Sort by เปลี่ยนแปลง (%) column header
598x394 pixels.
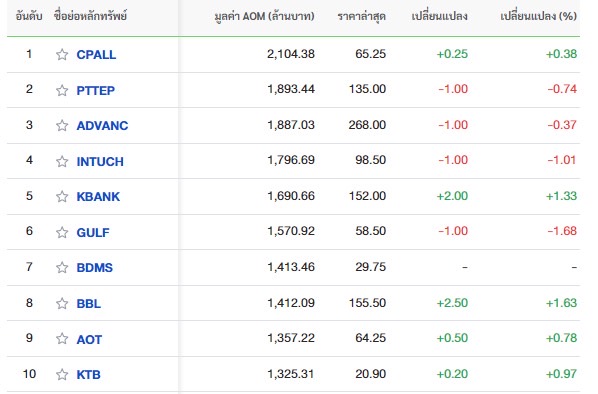(538, 16)
